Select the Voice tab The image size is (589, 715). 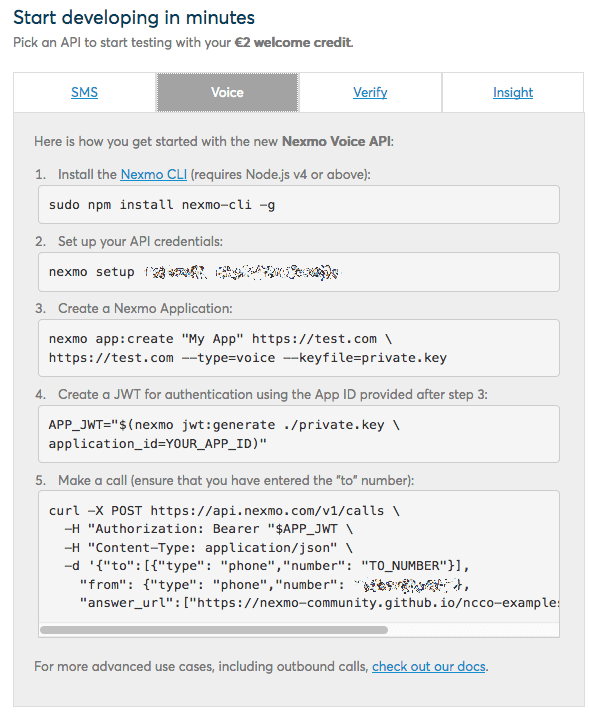227,92
